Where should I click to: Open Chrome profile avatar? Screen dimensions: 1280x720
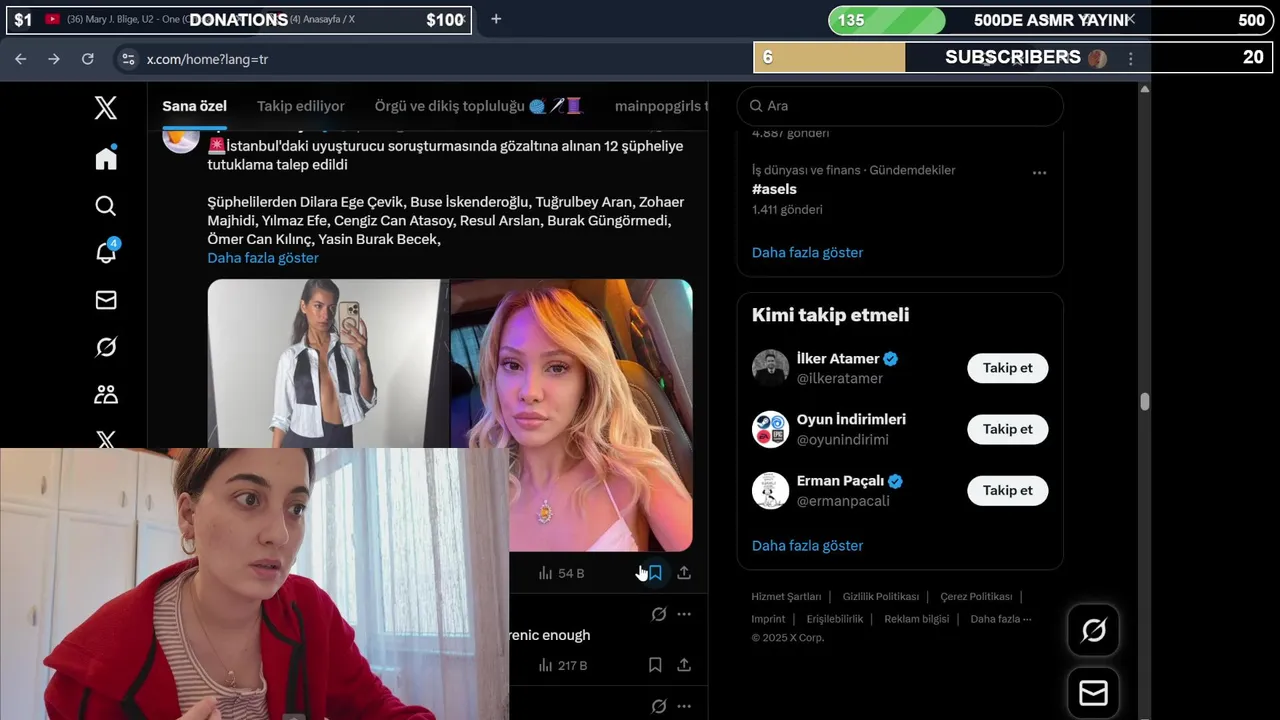1098,58
